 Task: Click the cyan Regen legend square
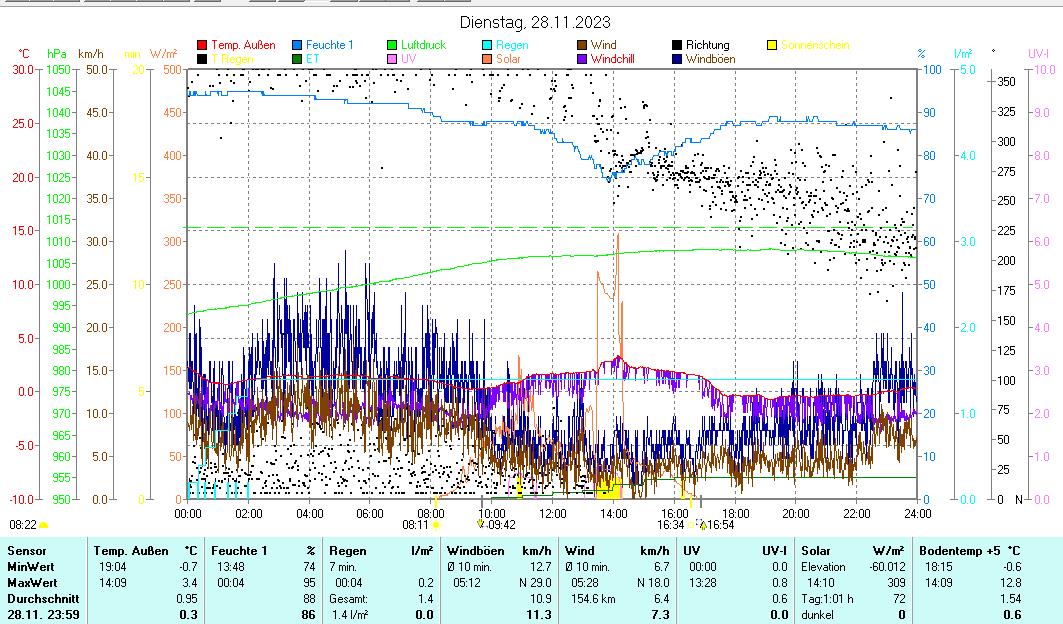point(486,45)
